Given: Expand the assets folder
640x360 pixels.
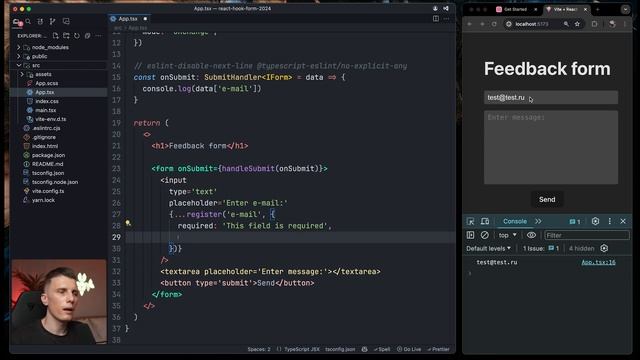Looking at the screenshot, I should [x=22, y=74].
